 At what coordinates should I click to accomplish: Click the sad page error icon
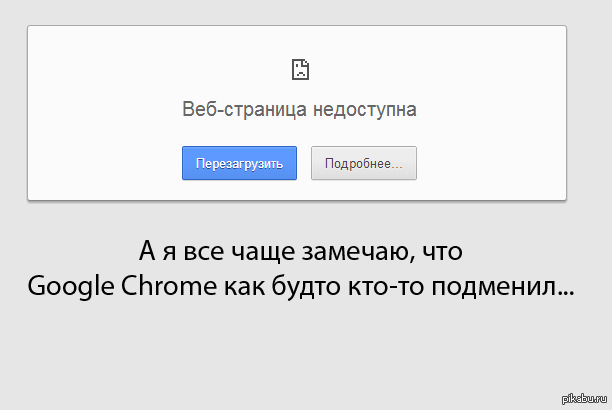298,69
